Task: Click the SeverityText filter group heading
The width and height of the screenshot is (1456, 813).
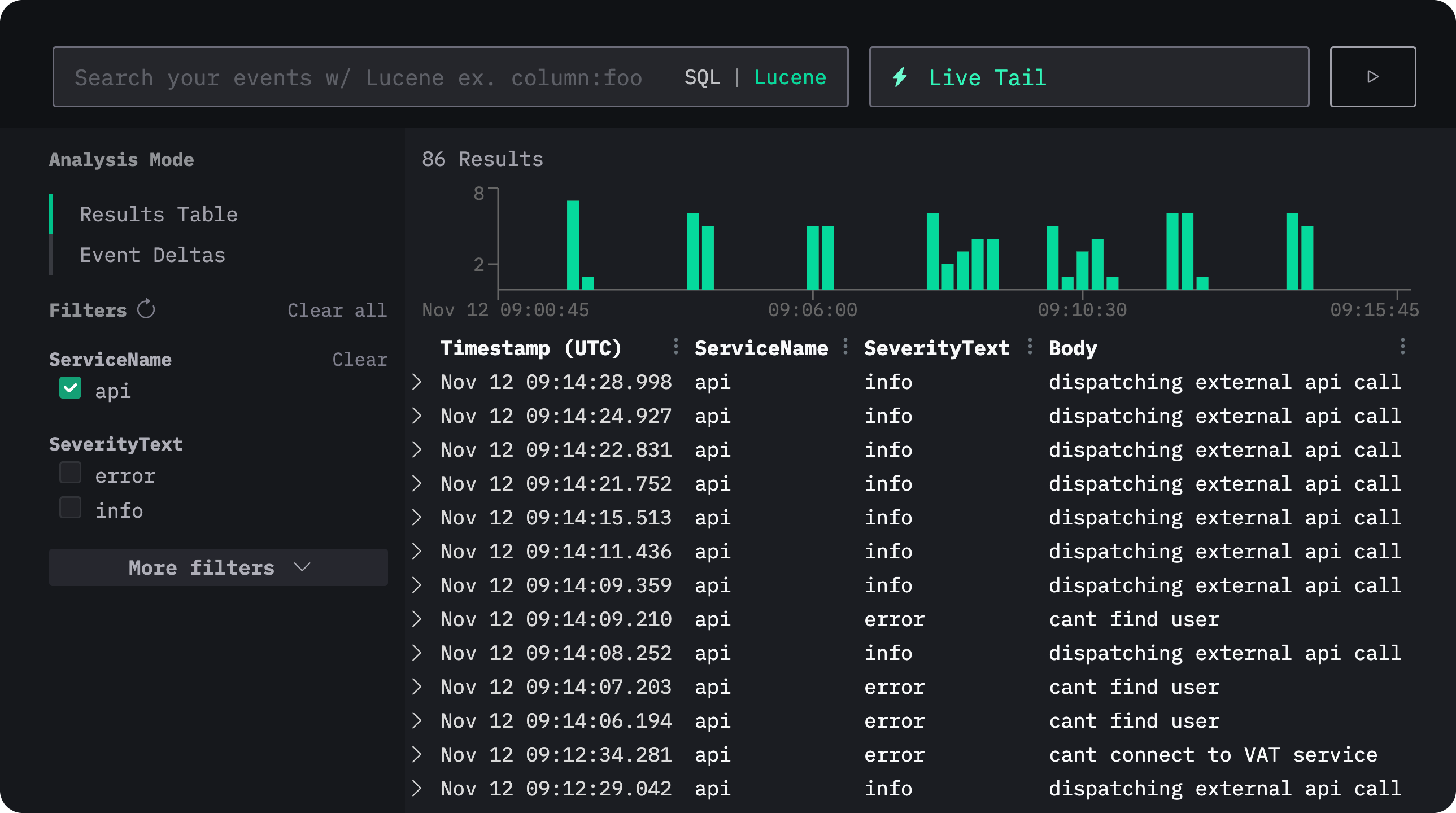Action: [x=116, y=444]
